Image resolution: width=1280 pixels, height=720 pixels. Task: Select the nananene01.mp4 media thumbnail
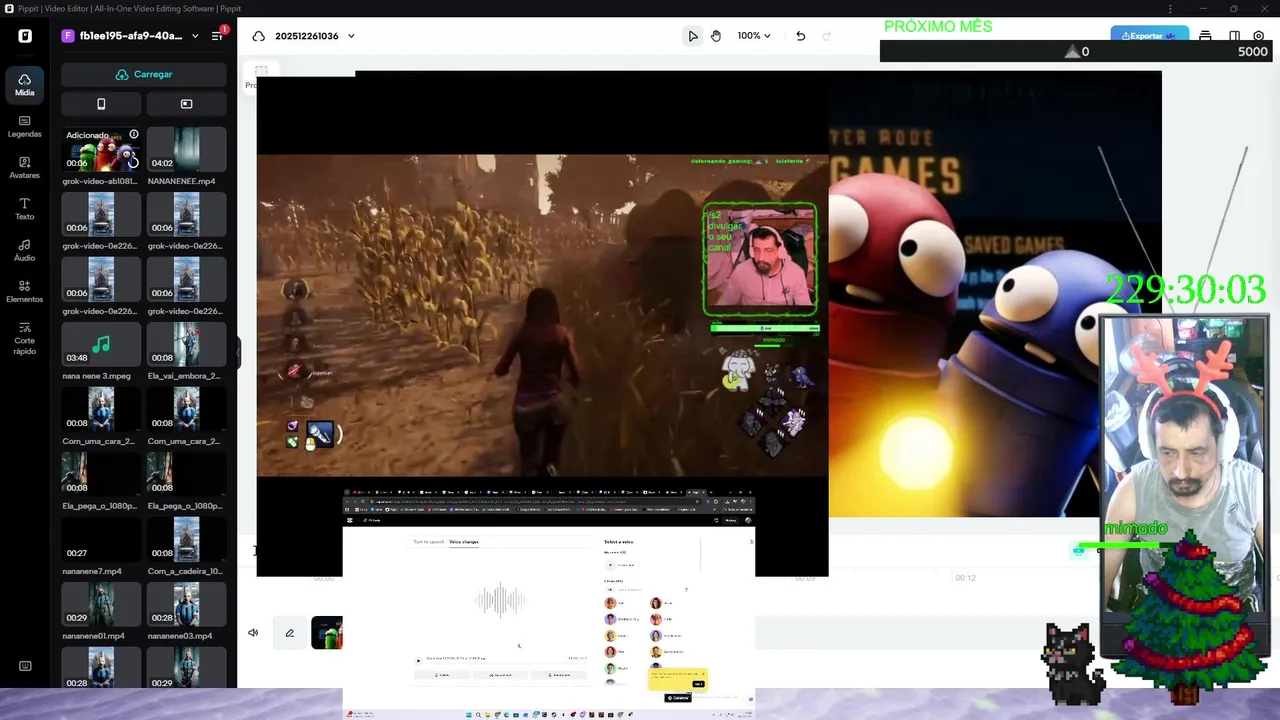click(x=101, y=604)
